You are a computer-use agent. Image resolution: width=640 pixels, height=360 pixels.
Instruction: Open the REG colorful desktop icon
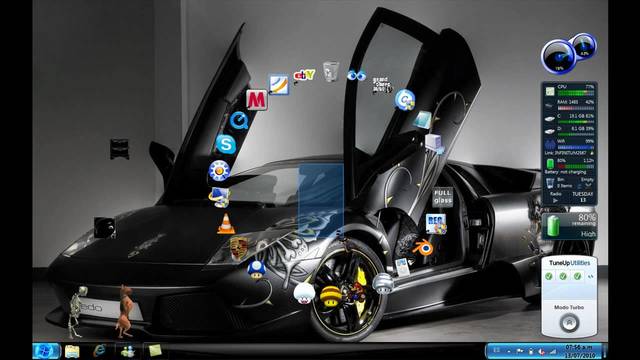(436, 224)
